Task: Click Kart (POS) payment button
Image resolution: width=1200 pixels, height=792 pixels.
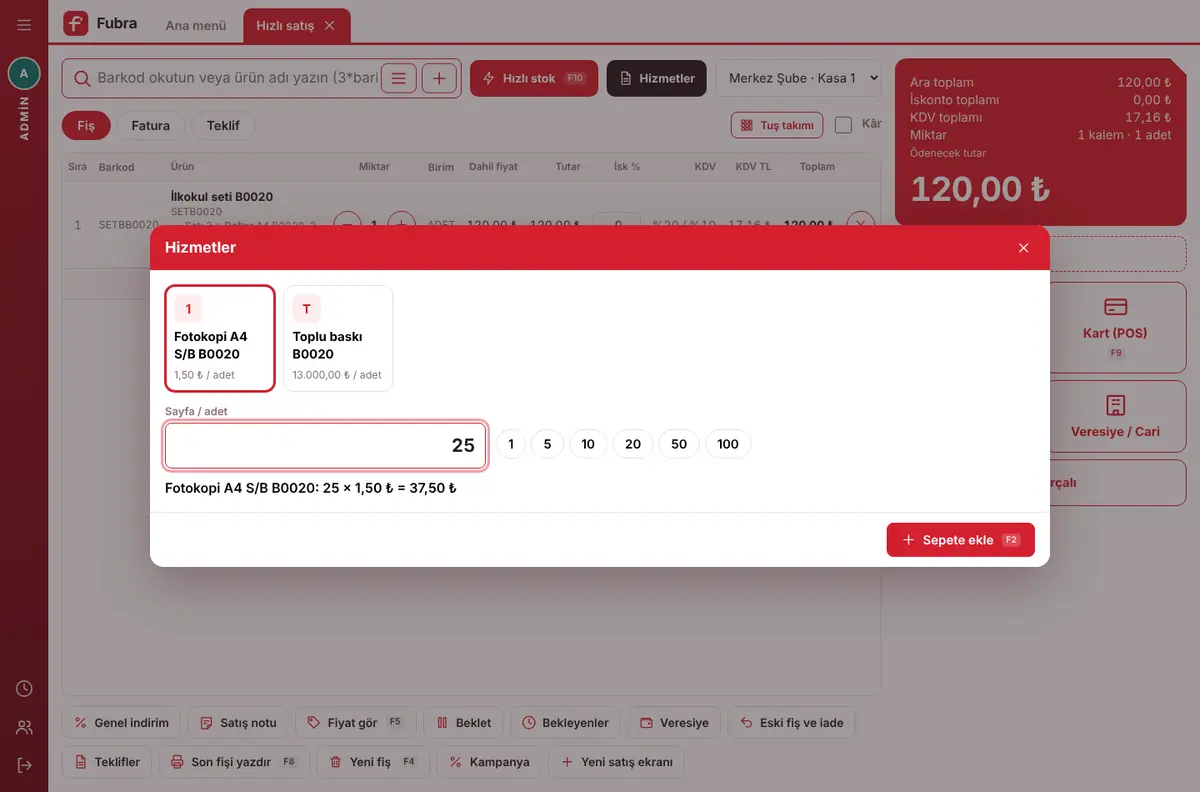Action: [x=1115, y=327]
